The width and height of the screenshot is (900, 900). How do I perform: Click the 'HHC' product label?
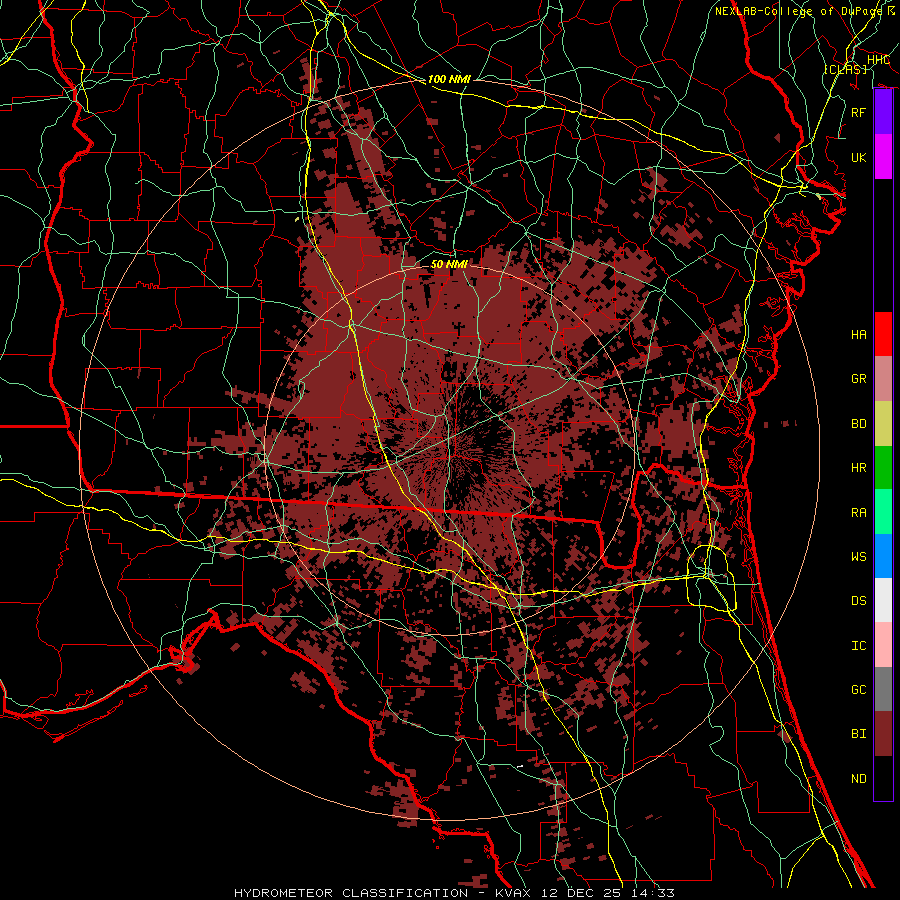pyautogui.click(x=878, y=60)
